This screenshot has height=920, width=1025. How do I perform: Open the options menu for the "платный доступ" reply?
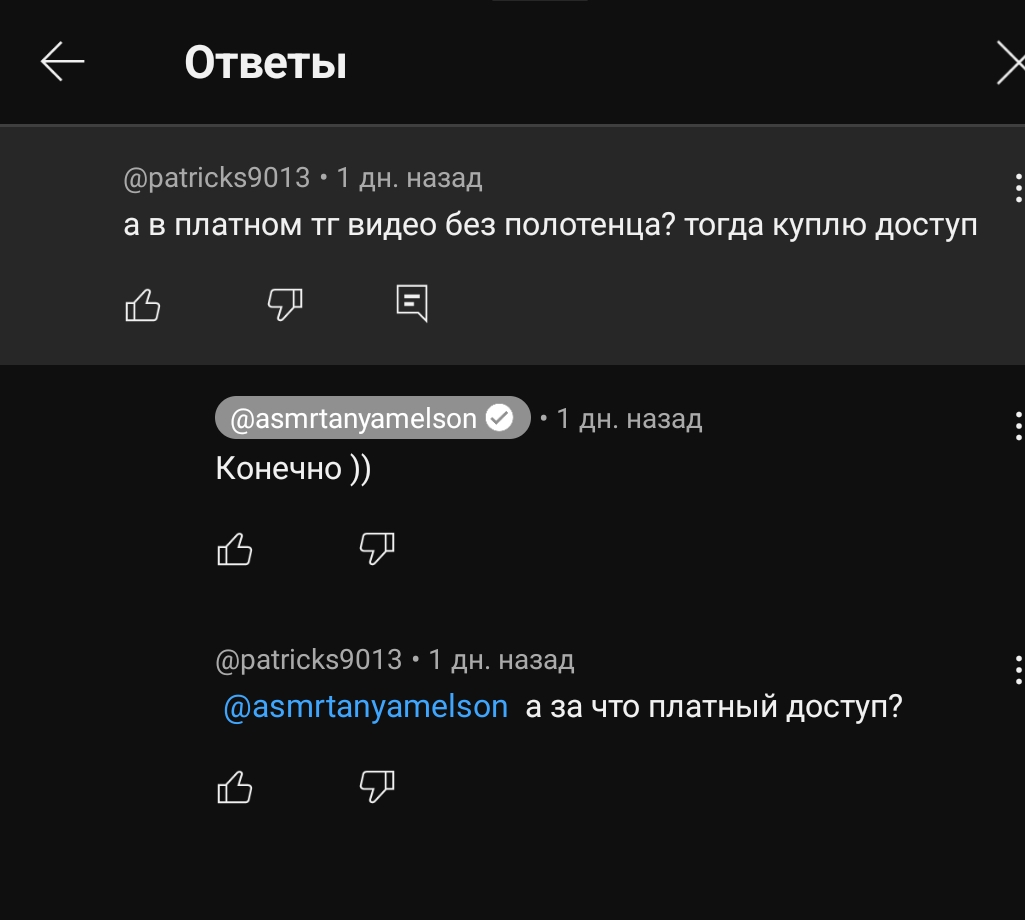point(1017,668)
